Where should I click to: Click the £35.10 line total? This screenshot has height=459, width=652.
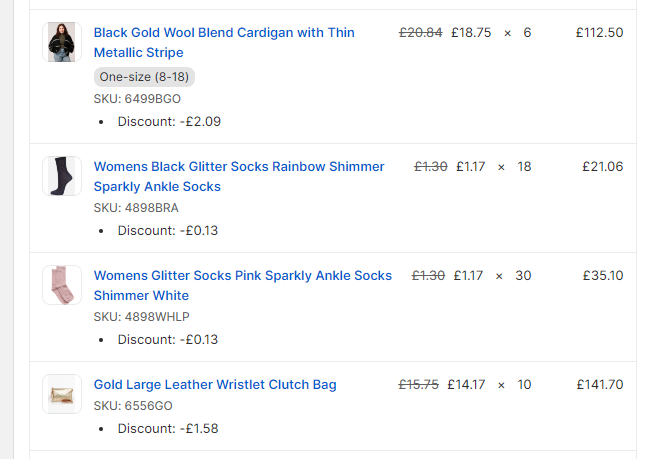pos(602,276)
